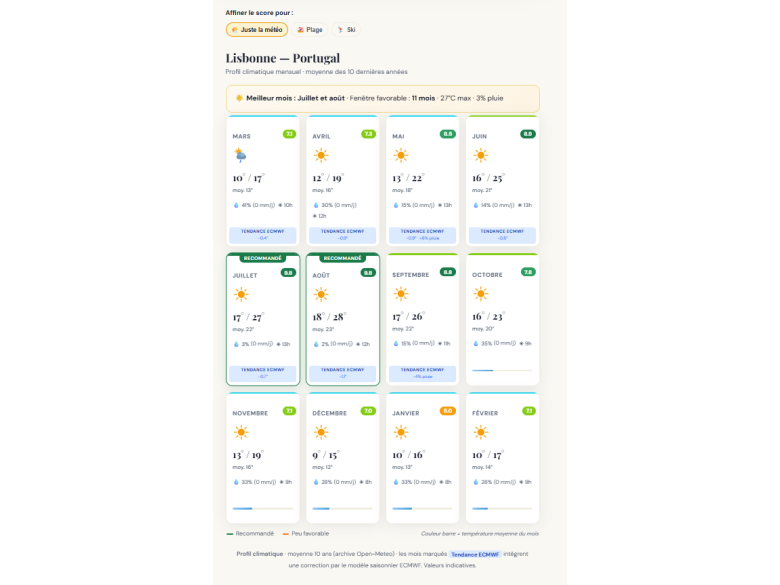Click the sun icon in the Avril card

pyautogui.click(x=320, y=155)
